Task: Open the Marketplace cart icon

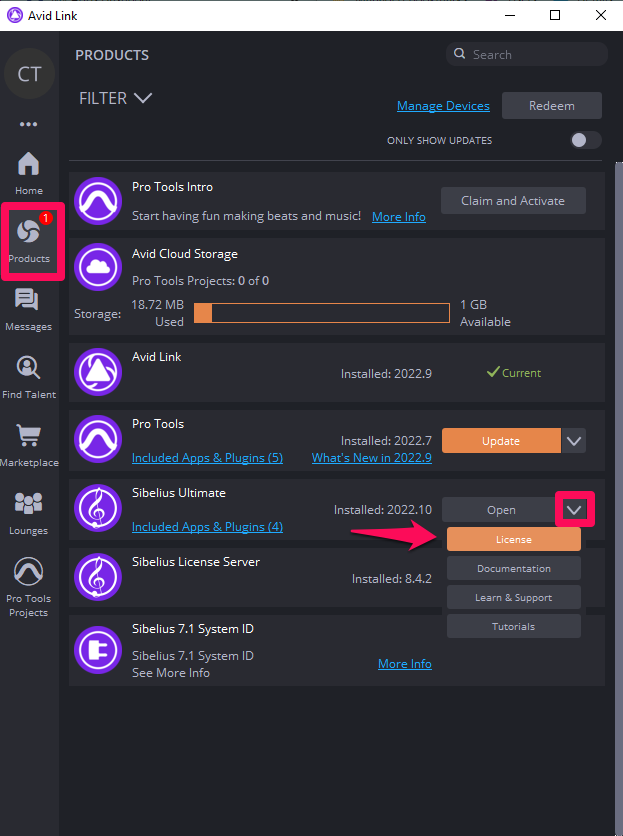Action: (x=29, y=444)
